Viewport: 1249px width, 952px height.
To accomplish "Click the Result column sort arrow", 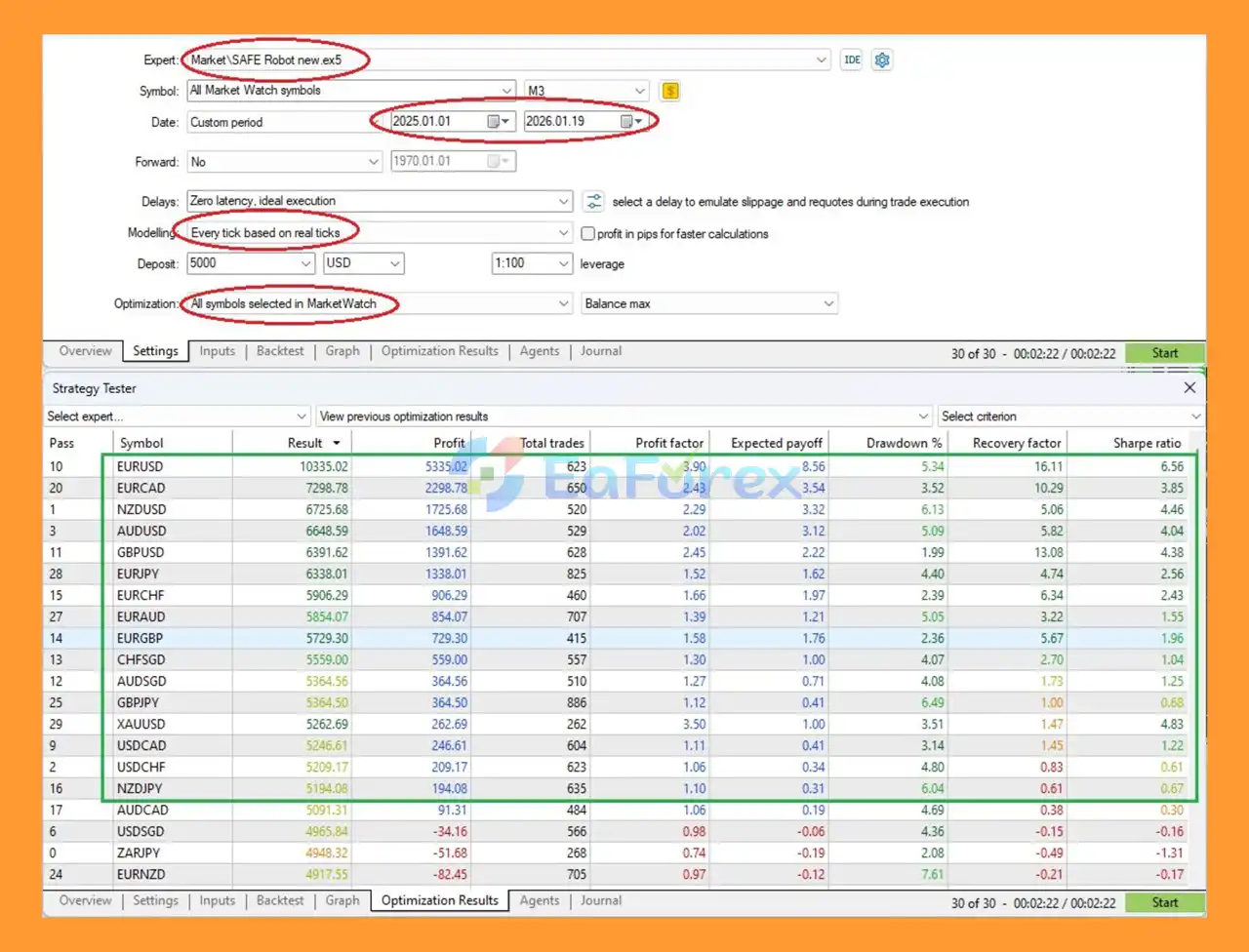I will click(x=337, y=444).
